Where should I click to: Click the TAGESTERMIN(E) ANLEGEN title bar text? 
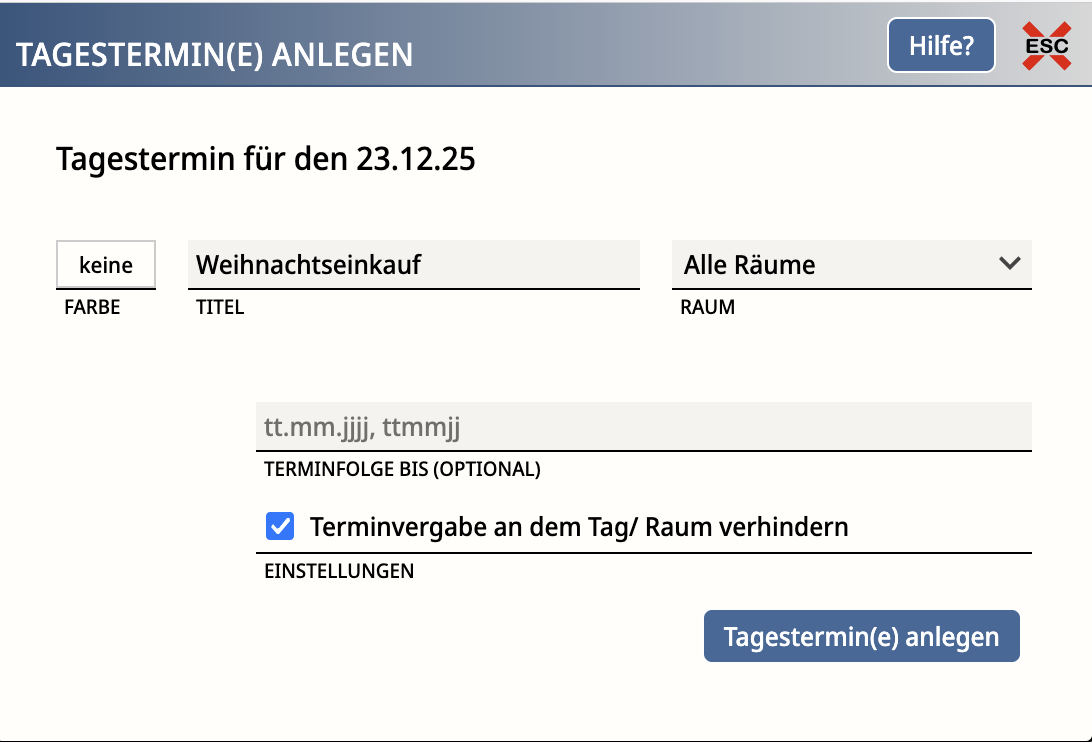[215, 54]
